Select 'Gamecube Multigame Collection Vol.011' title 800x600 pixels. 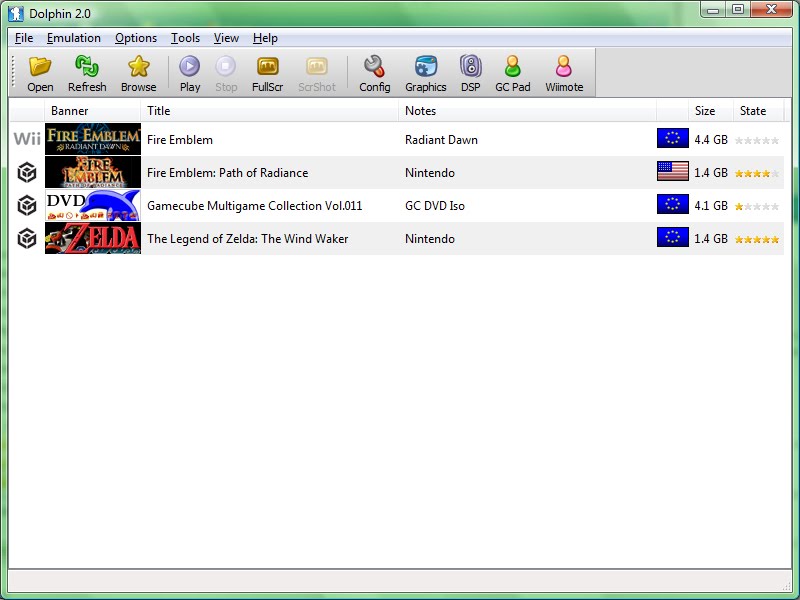coord(255,206)
